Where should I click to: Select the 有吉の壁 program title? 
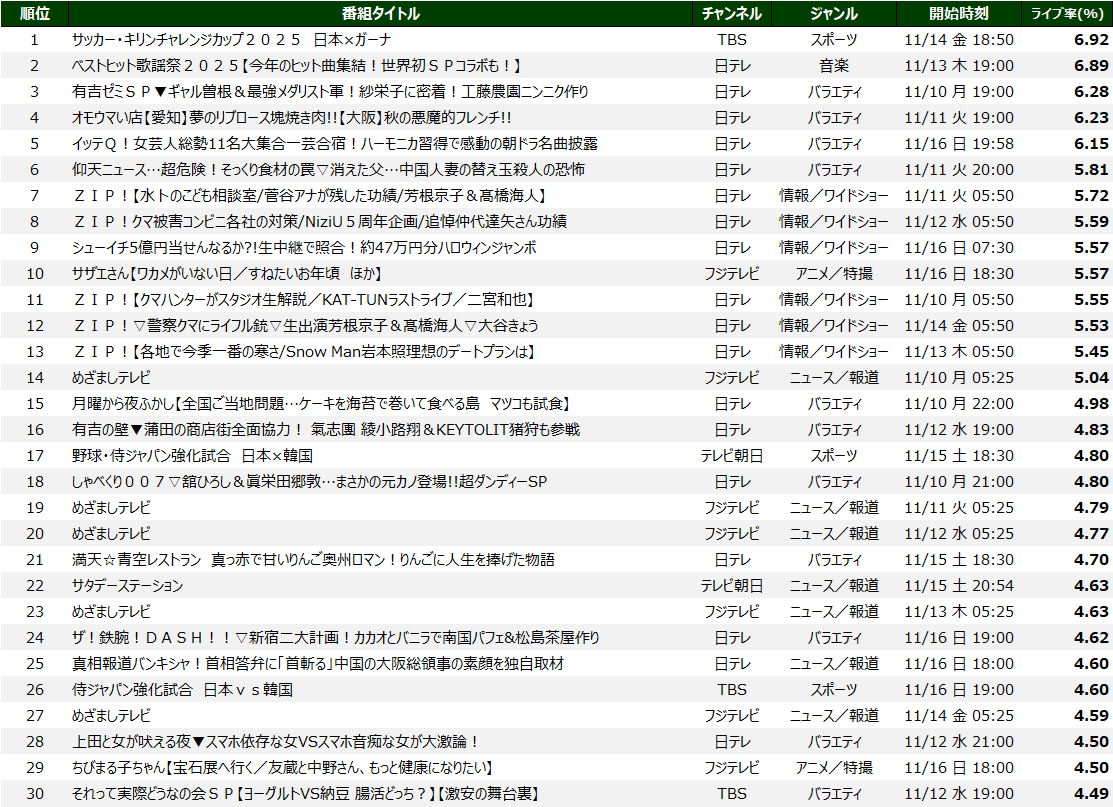click(325, 429)
